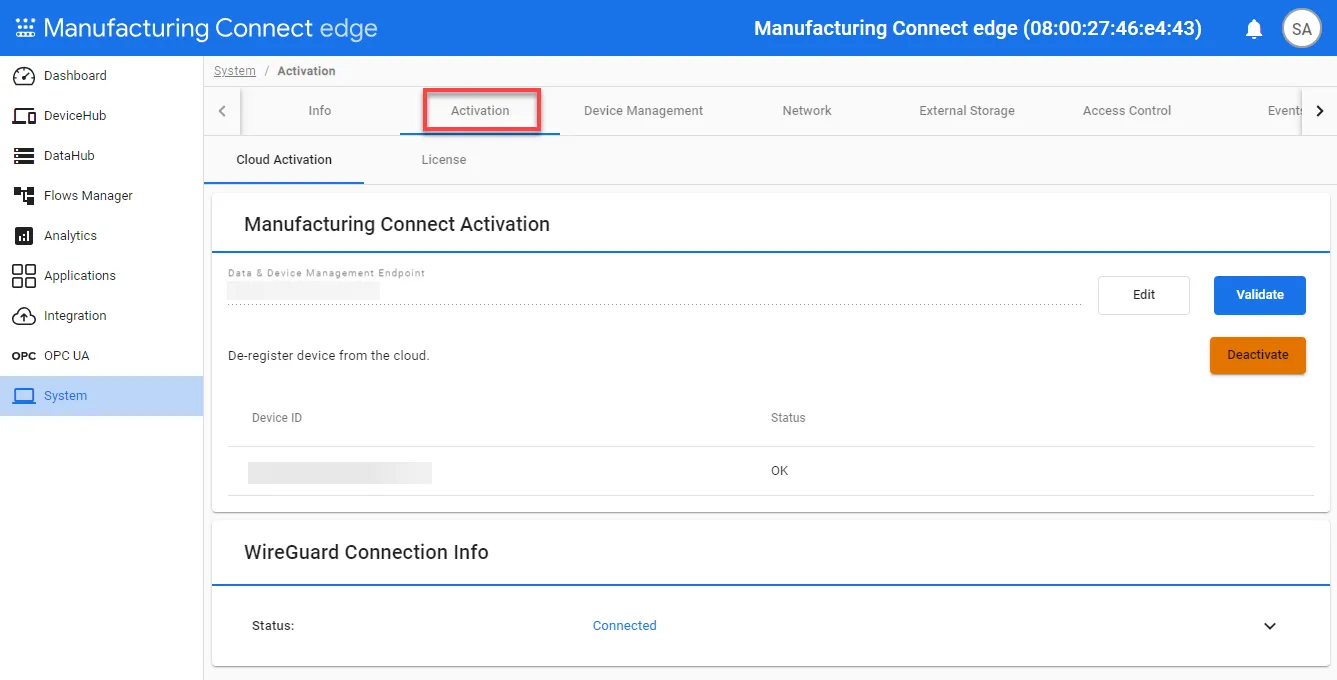Open the Device Management tab
This screenshot has height=680, width=1337.
[643, 111]
